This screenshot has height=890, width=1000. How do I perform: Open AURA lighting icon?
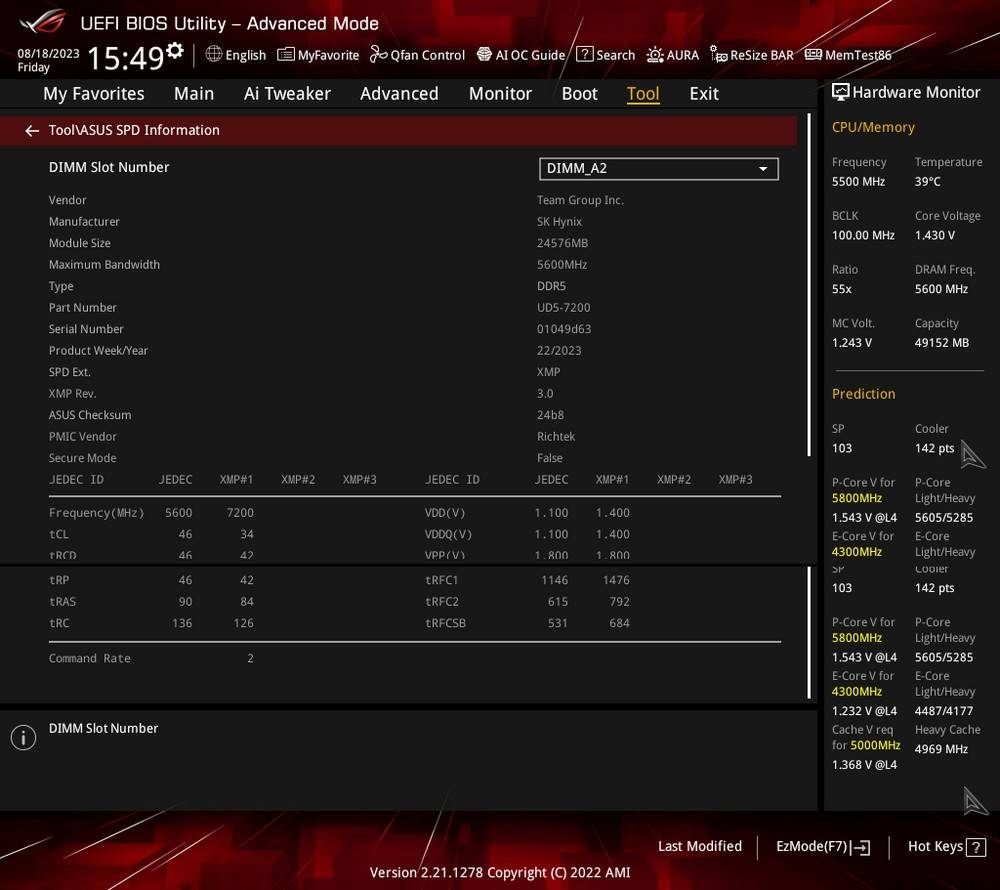tap(654, 55)
